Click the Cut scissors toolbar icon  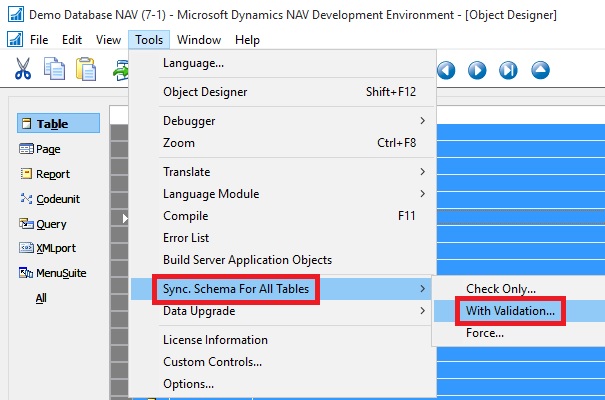coord(22,70)
